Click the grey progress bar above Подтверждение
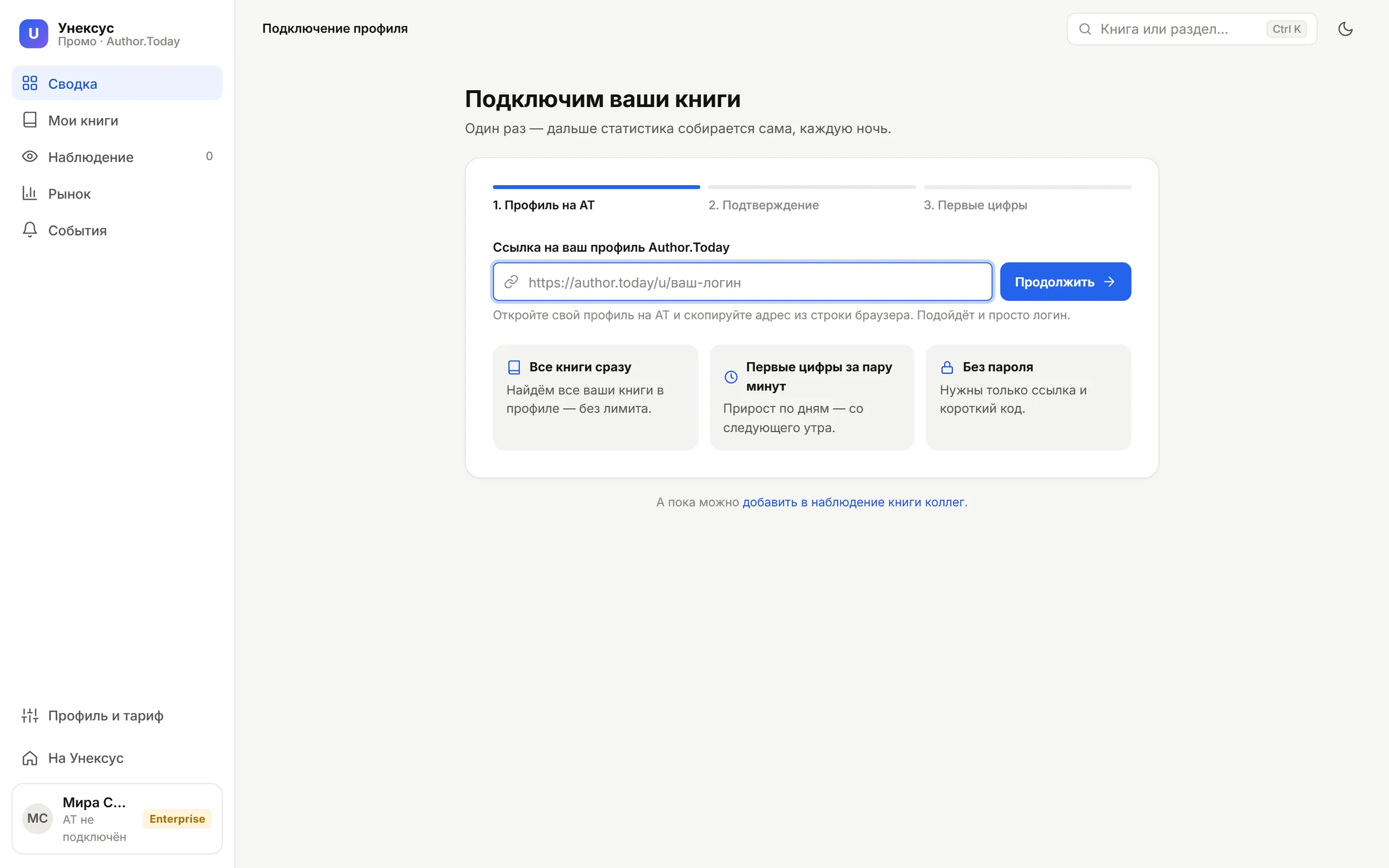1389x868 pixels. pyautogui.click(x=812, y=187)
